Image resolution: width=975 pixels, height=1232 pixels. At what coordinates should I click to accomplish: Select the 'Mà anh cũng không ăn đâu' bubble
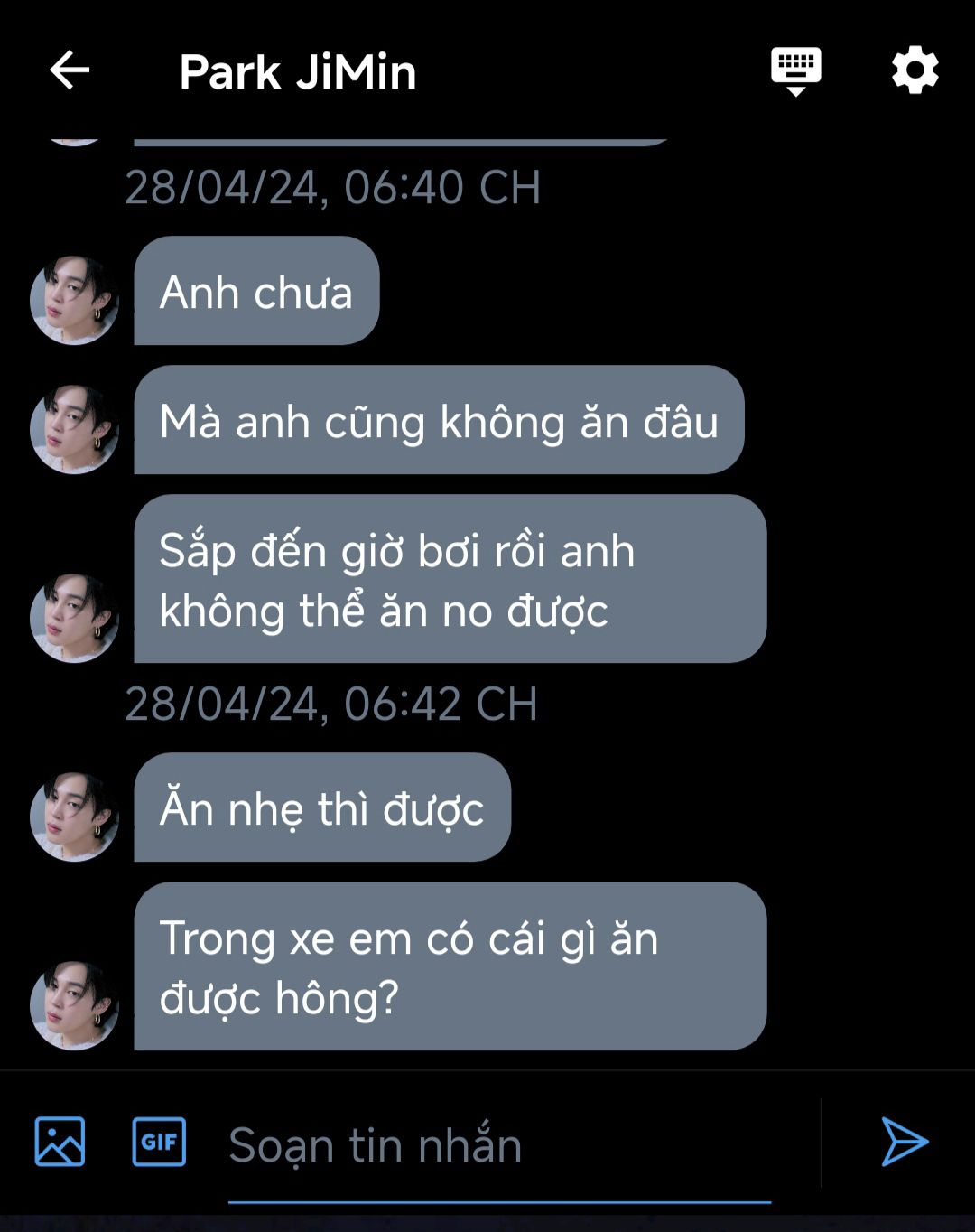(439, 420)
